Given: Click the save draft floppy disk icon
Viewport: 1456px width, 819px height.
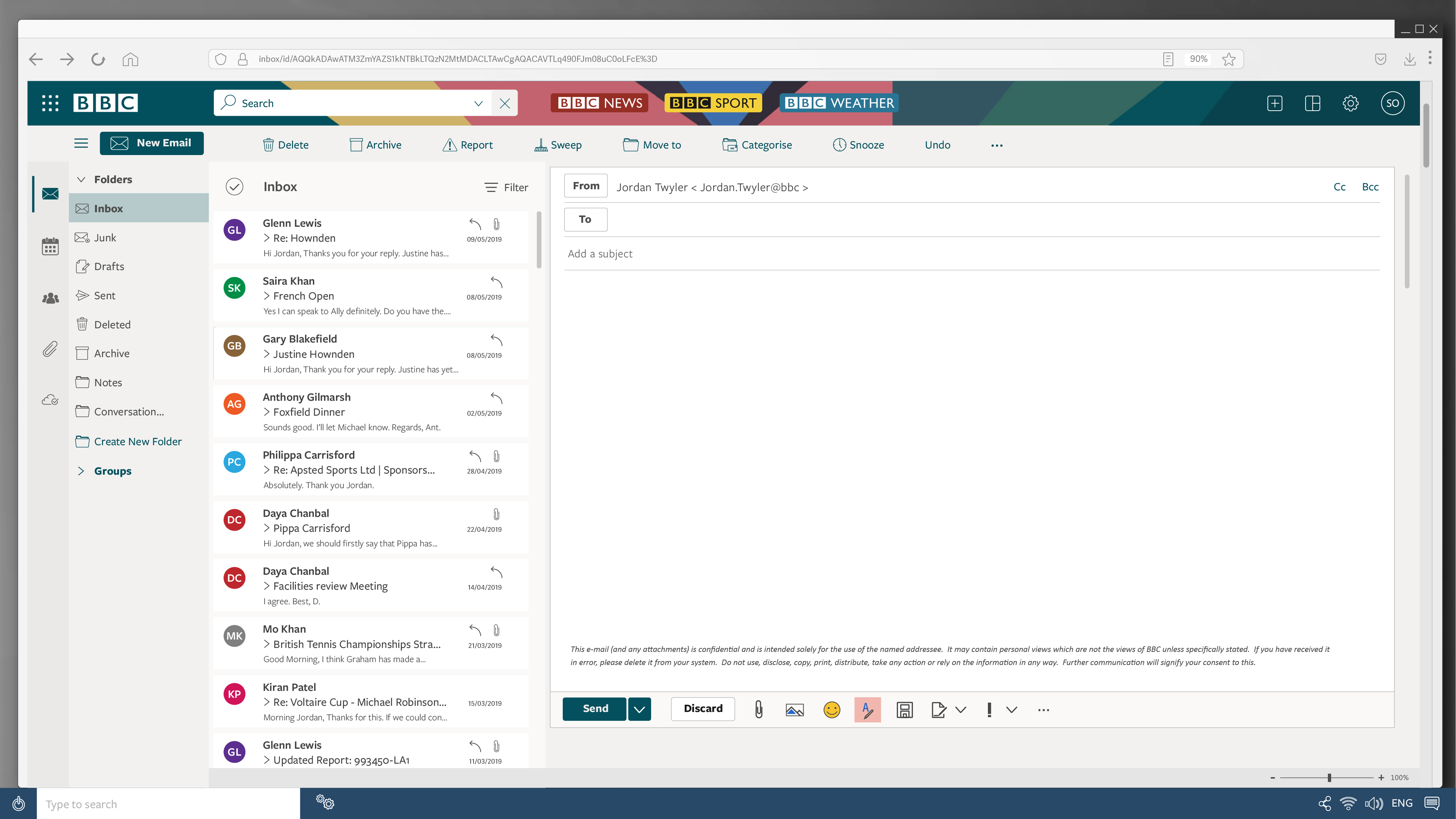Looking at the screenshot, I should (904, 709).
